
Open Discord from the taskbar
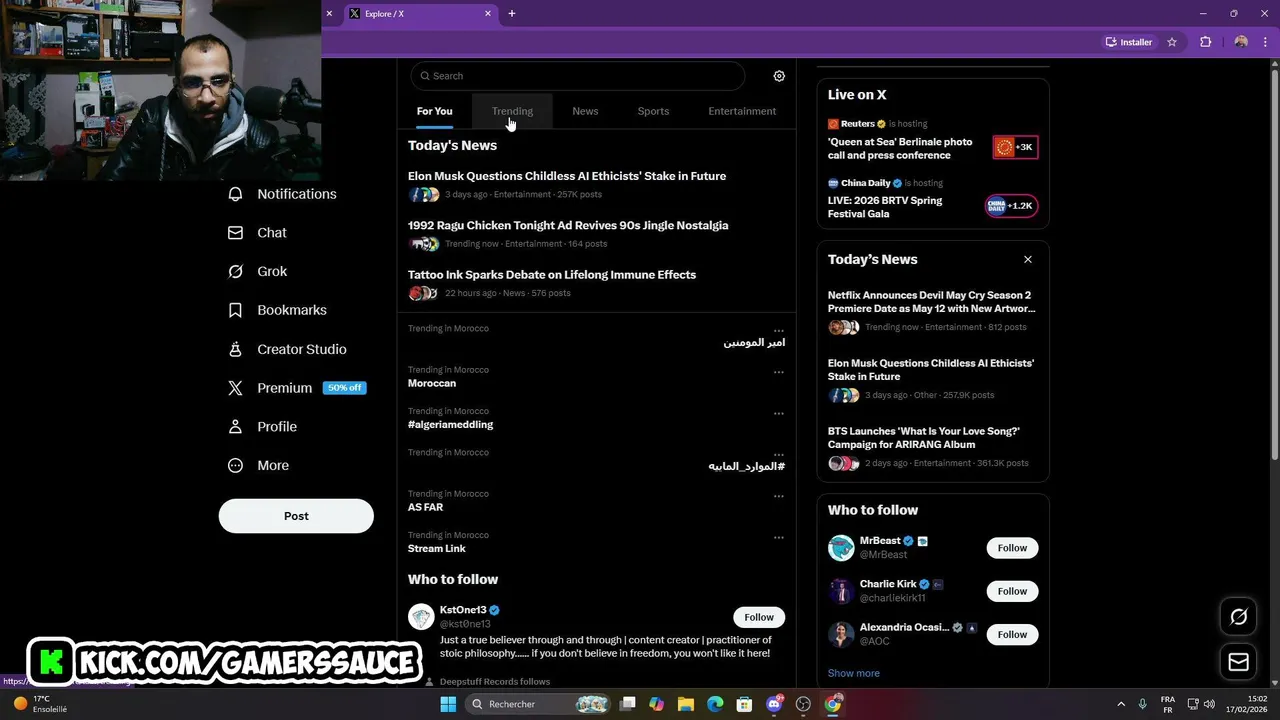point(774,704)
